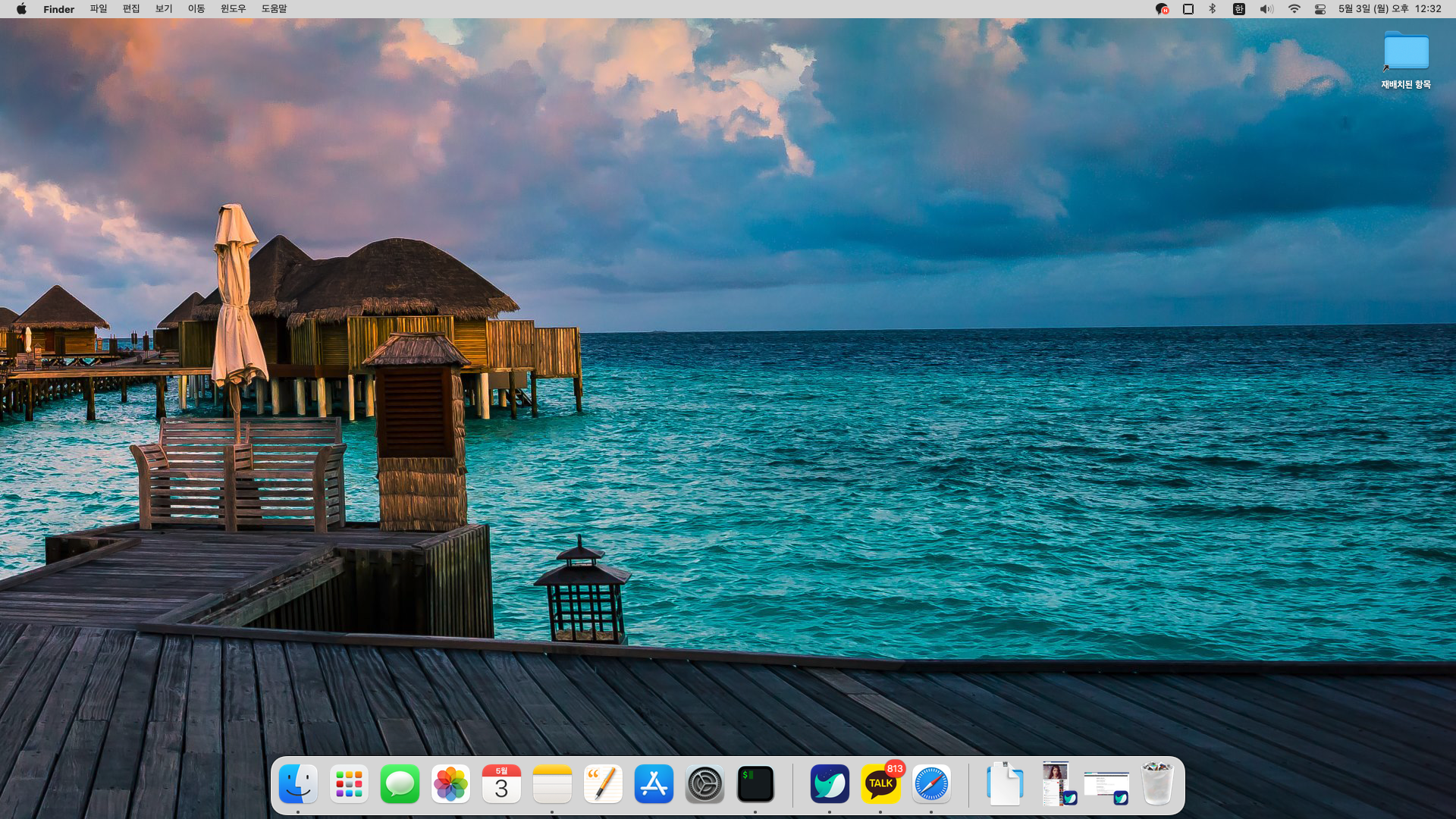Screen dimensions: 1456x819
Task: Launch Safari from the dock
Action: 931,784
